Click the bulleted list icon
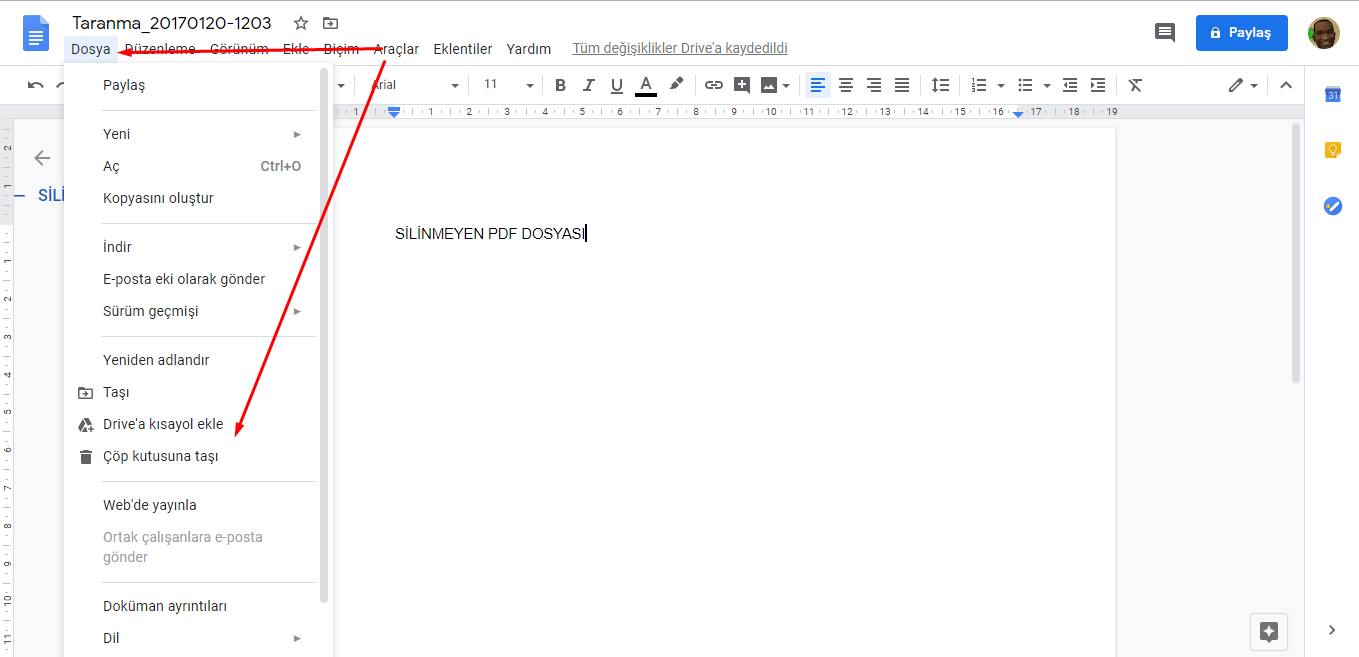The image size is (1359, 657). tap(1025, 85)
